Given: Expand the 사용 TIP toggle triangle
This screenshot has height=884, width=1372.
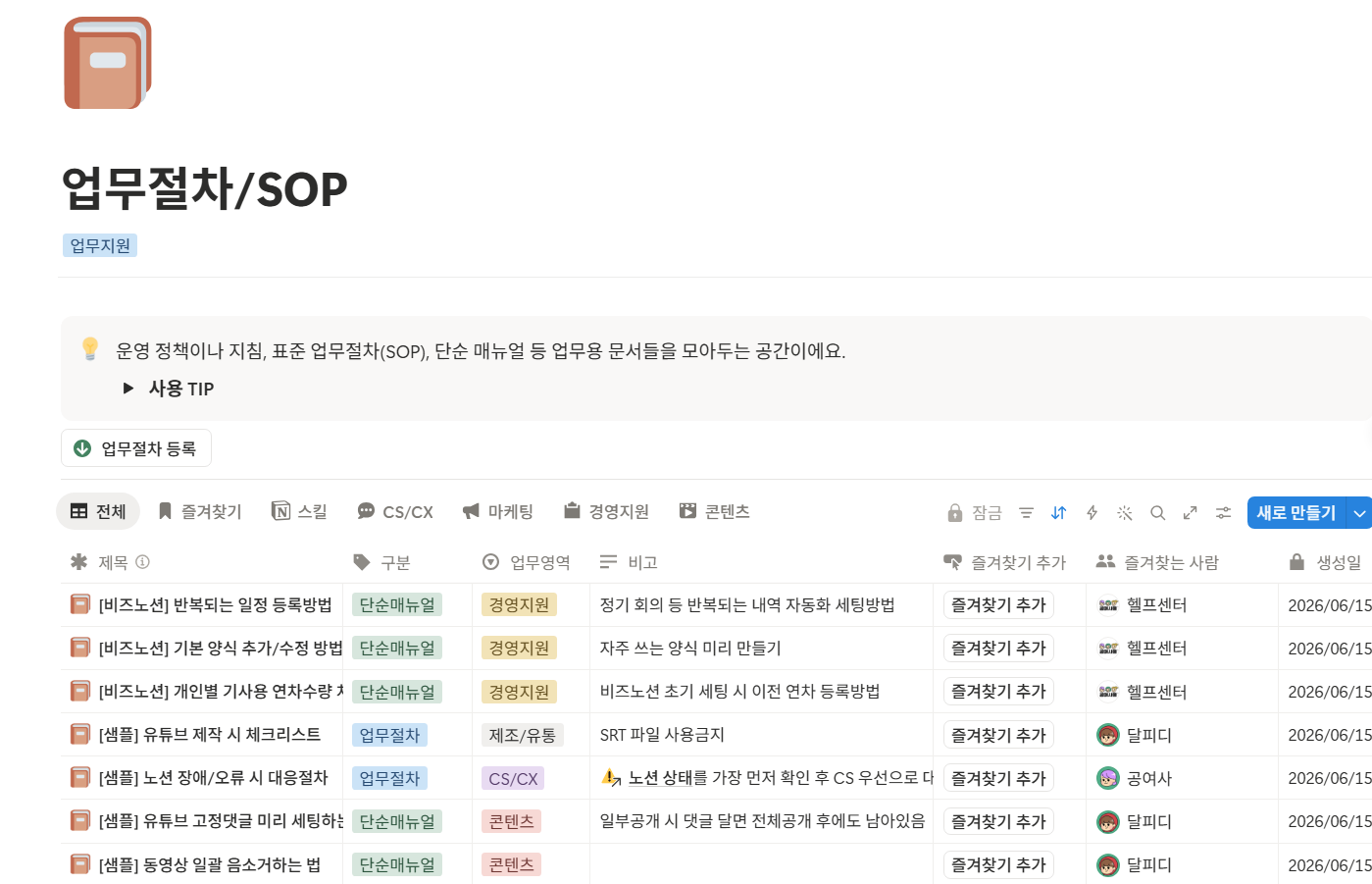Looking at the screenshot, I should pyautogui.click(x=128, y=389).
